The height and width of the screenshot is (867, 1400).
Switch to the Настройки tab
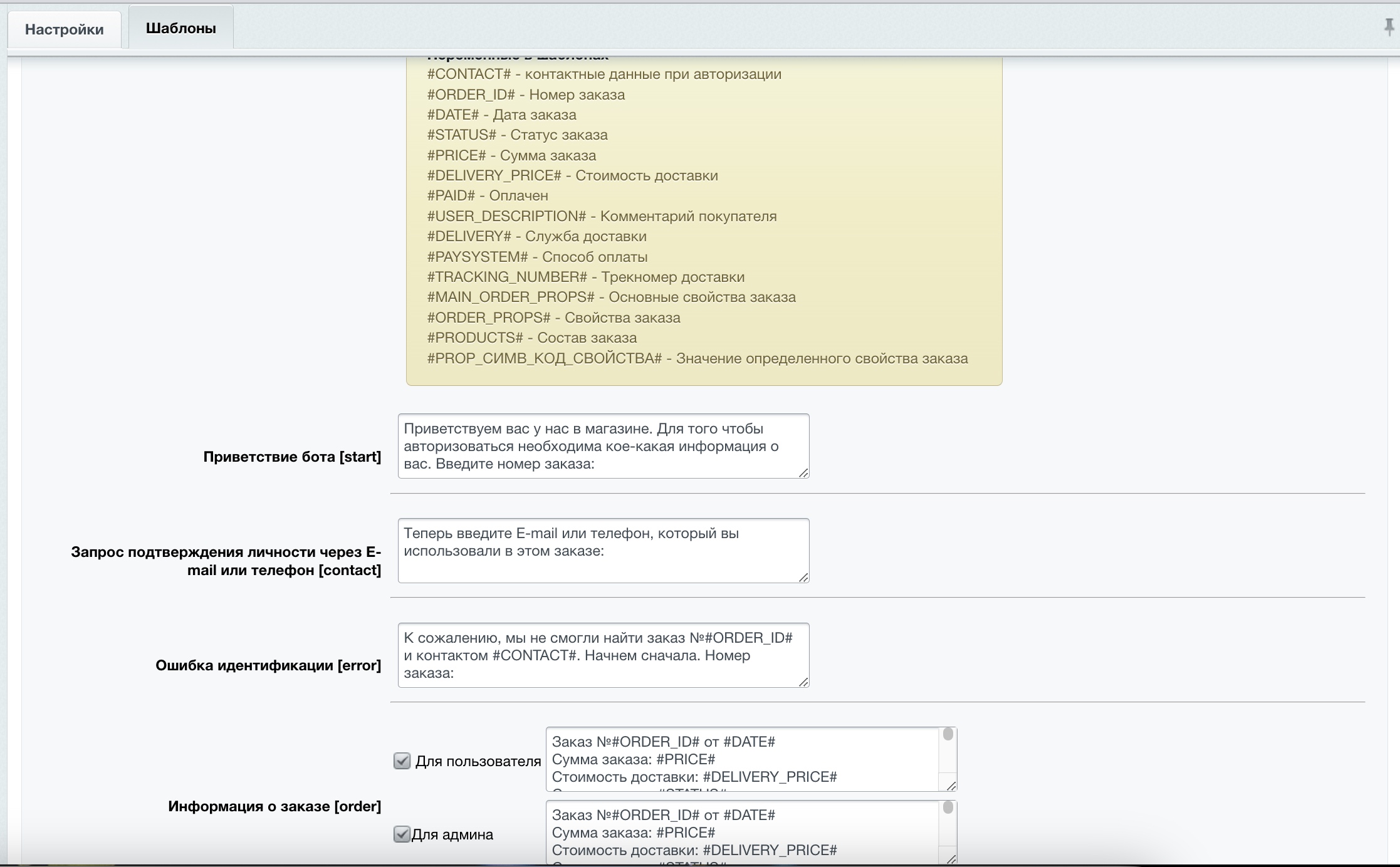(64, 29)
